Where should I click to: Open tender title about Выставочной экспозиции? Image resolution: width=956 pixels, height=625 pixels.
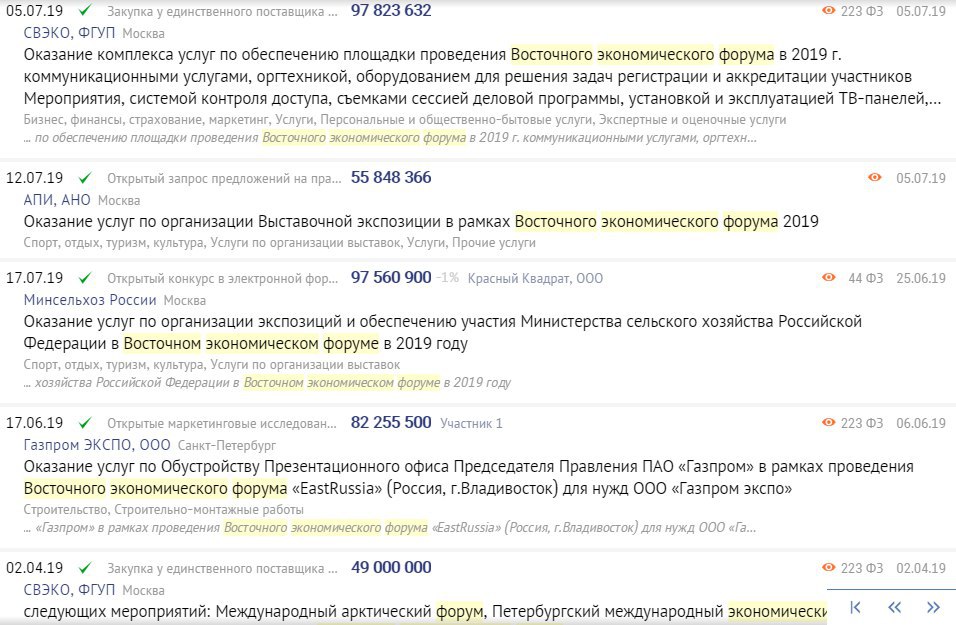[x=420, y=221]
